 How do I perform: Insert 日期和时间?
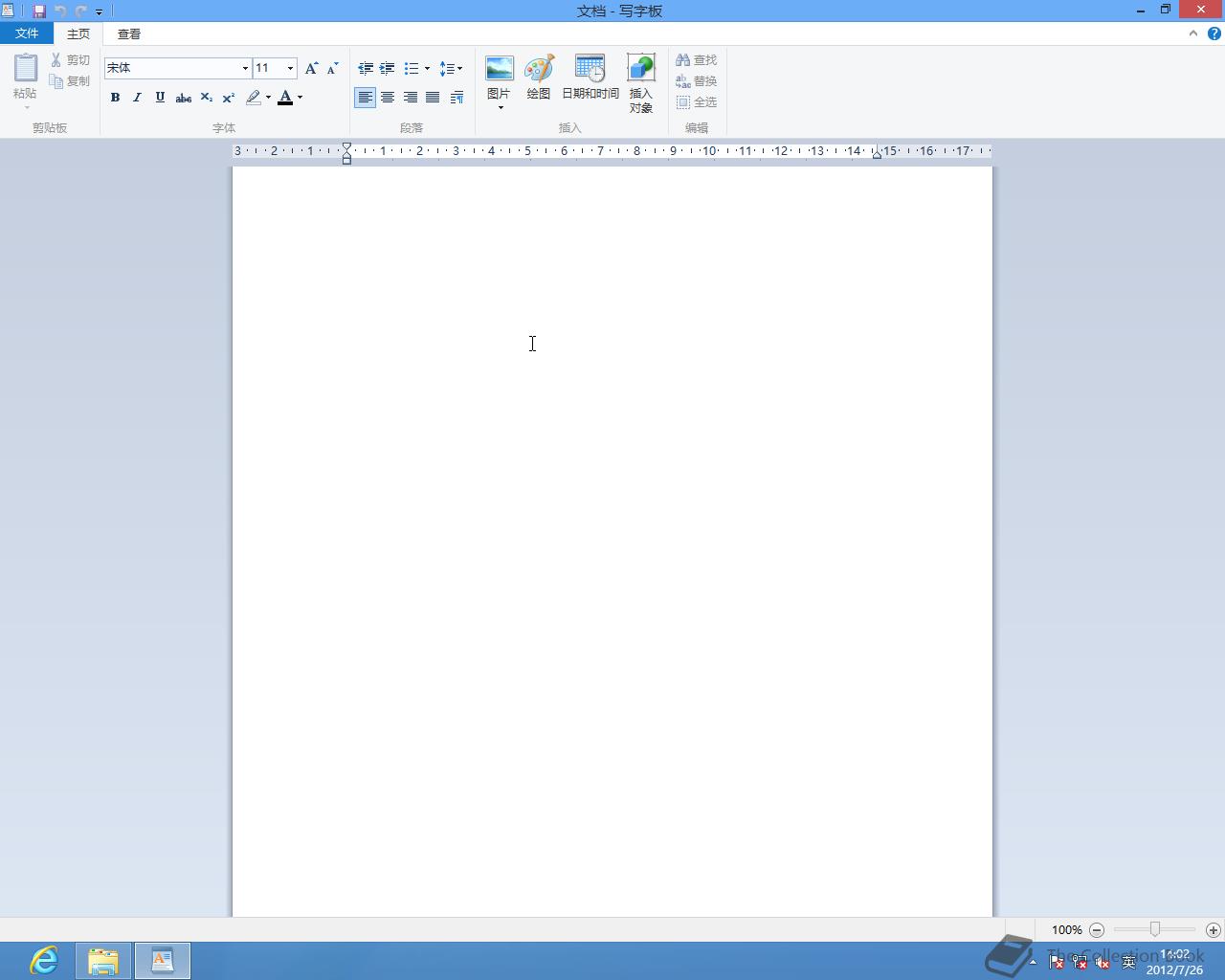tap(590, 77)
